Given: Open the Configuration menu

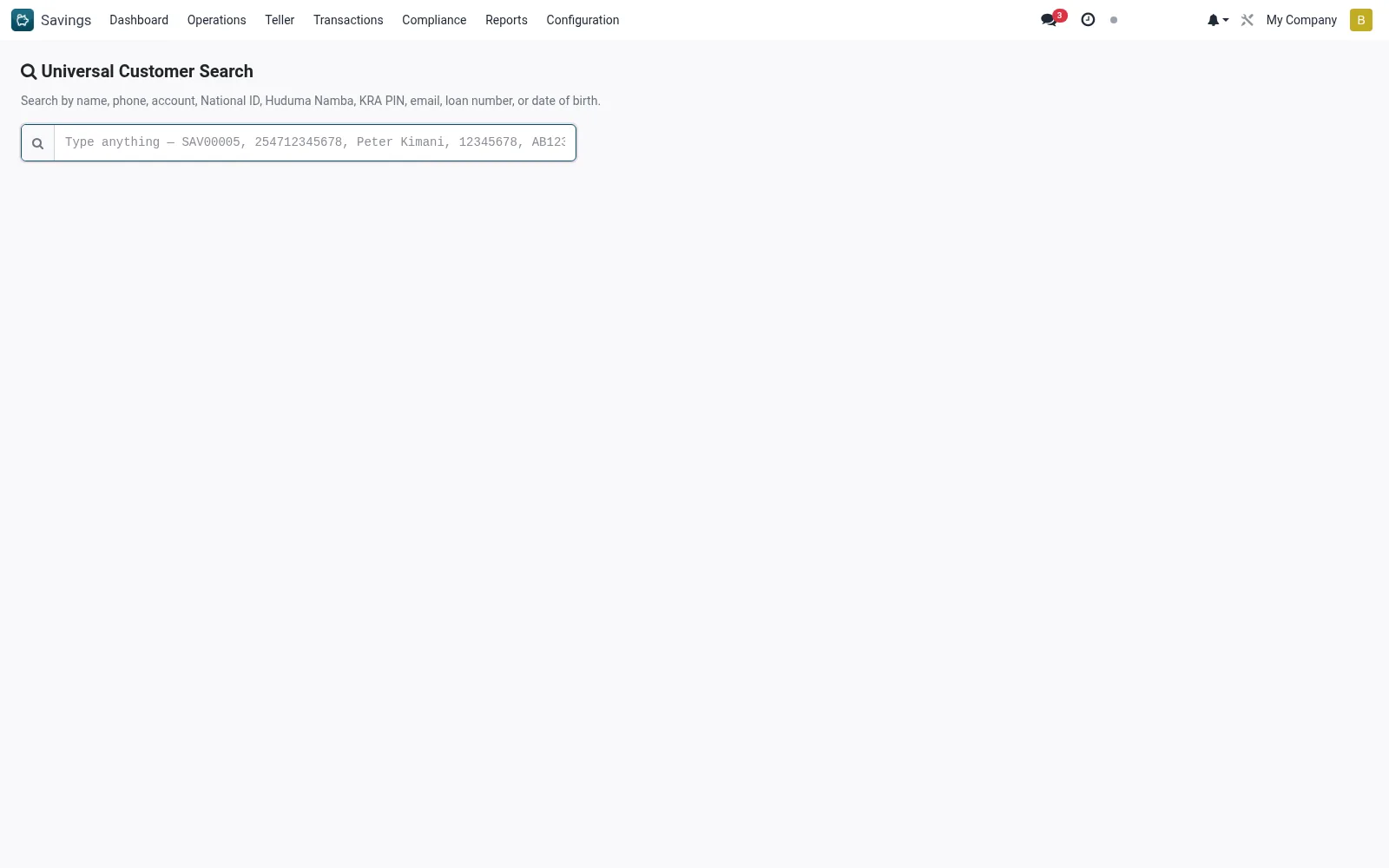Looking at the screenshot, I should pyautogui.click(x=583, y=20).
